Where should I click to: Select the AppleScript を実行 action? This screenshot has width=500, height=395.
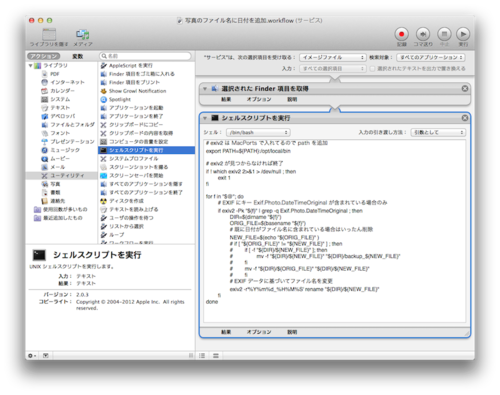[131, 66]
